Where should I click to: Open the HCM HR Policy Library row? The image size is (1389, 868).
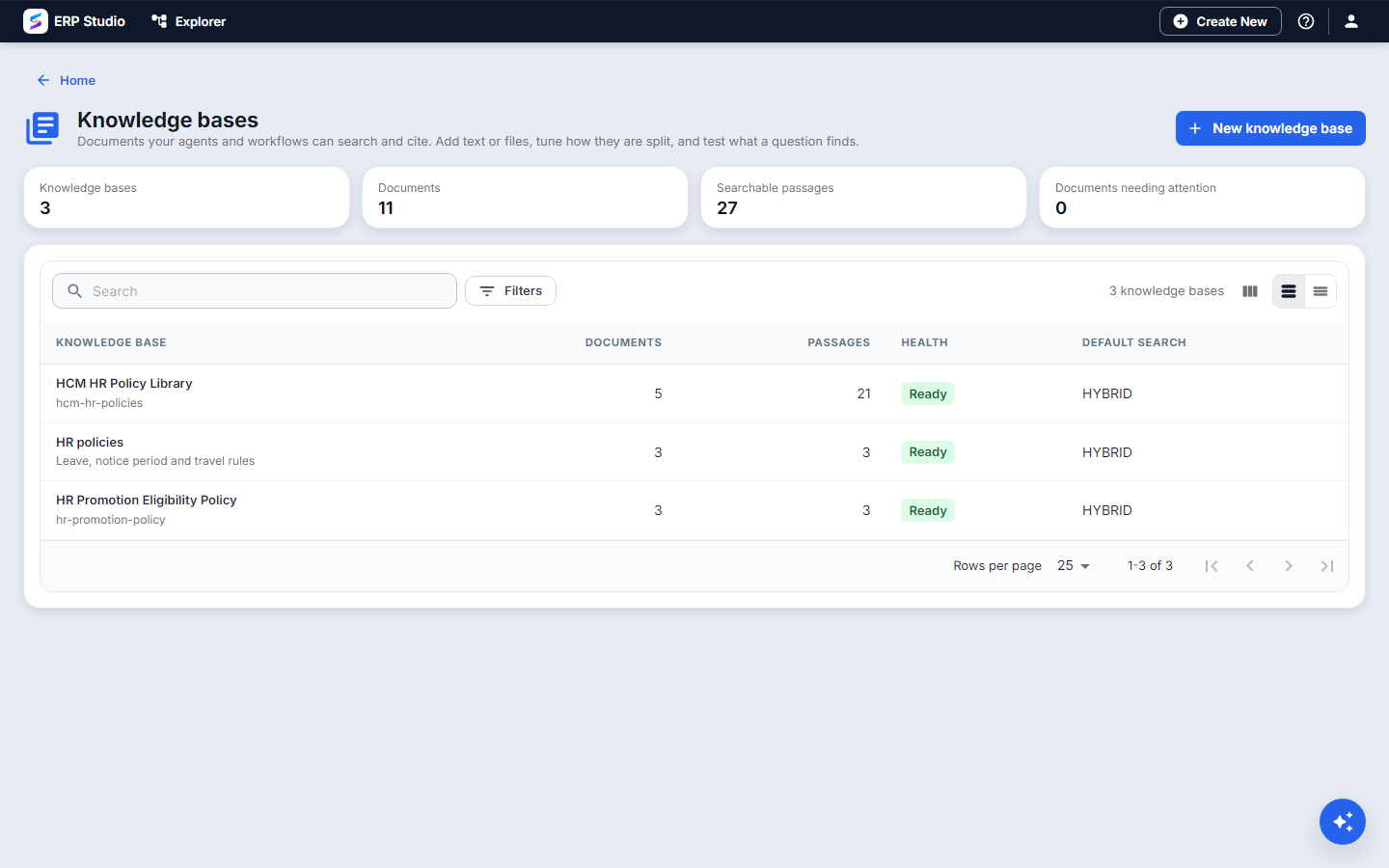[694, 393]
